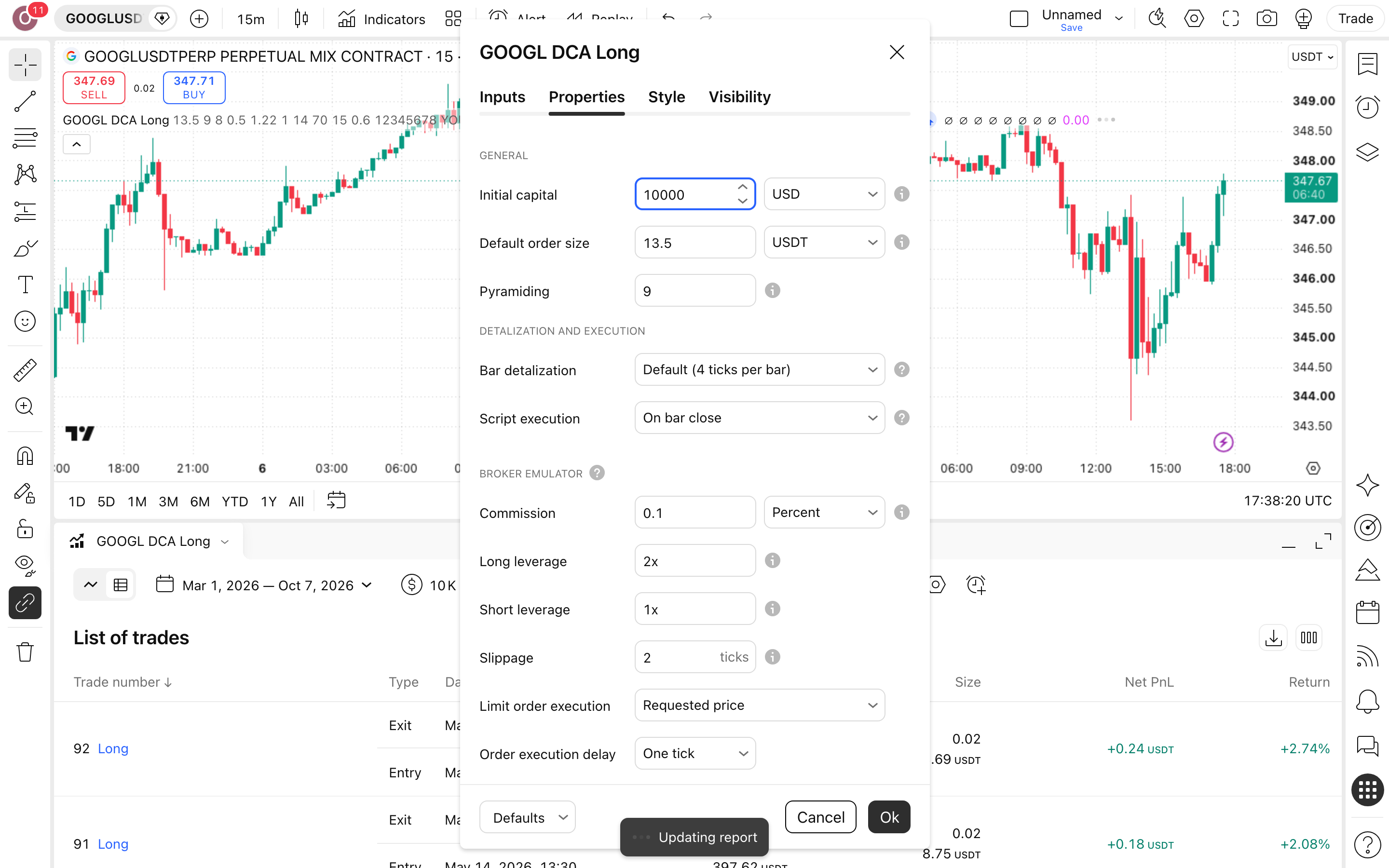This screenshot has width=1389, height=868.
Task: Open the Properties tab
Action: pyautogui.click(x=586, y=97)
